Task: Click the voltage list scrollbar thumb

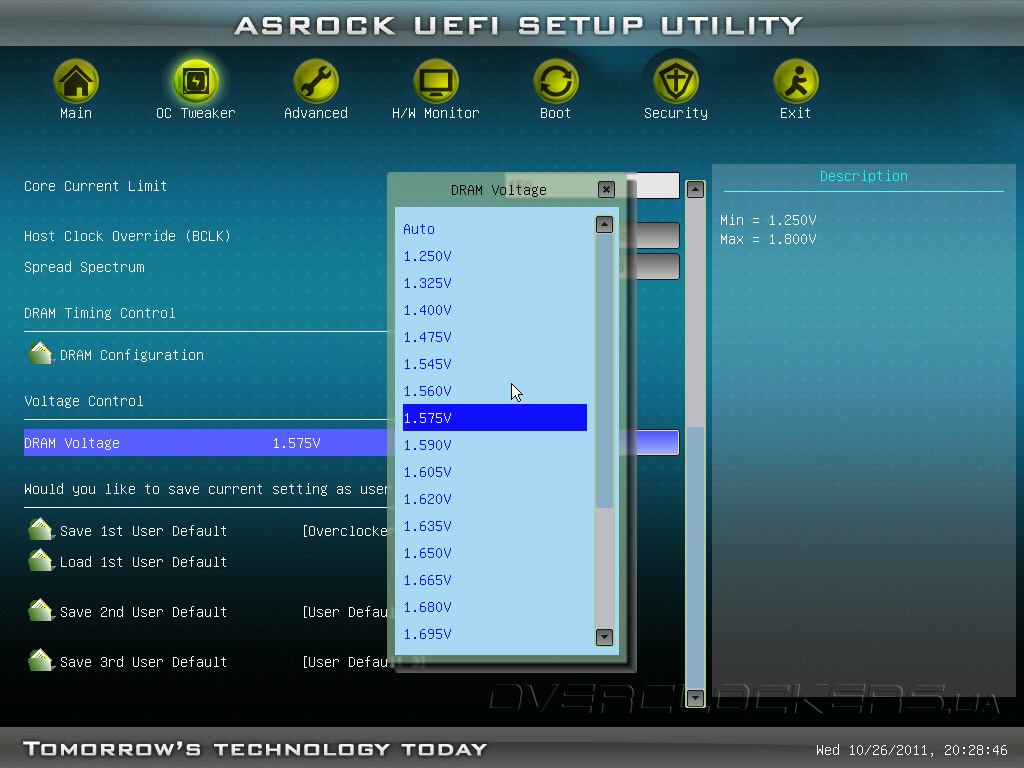Action: click(604, 370)
